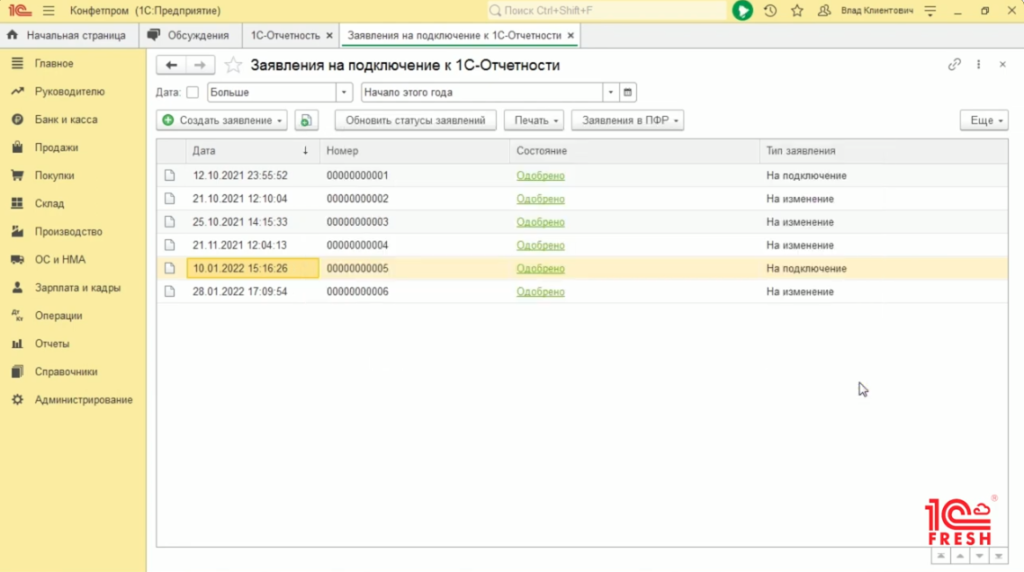
Task: Select the cell 28.01.2022 17:09:54
Action: click(252, 292)
